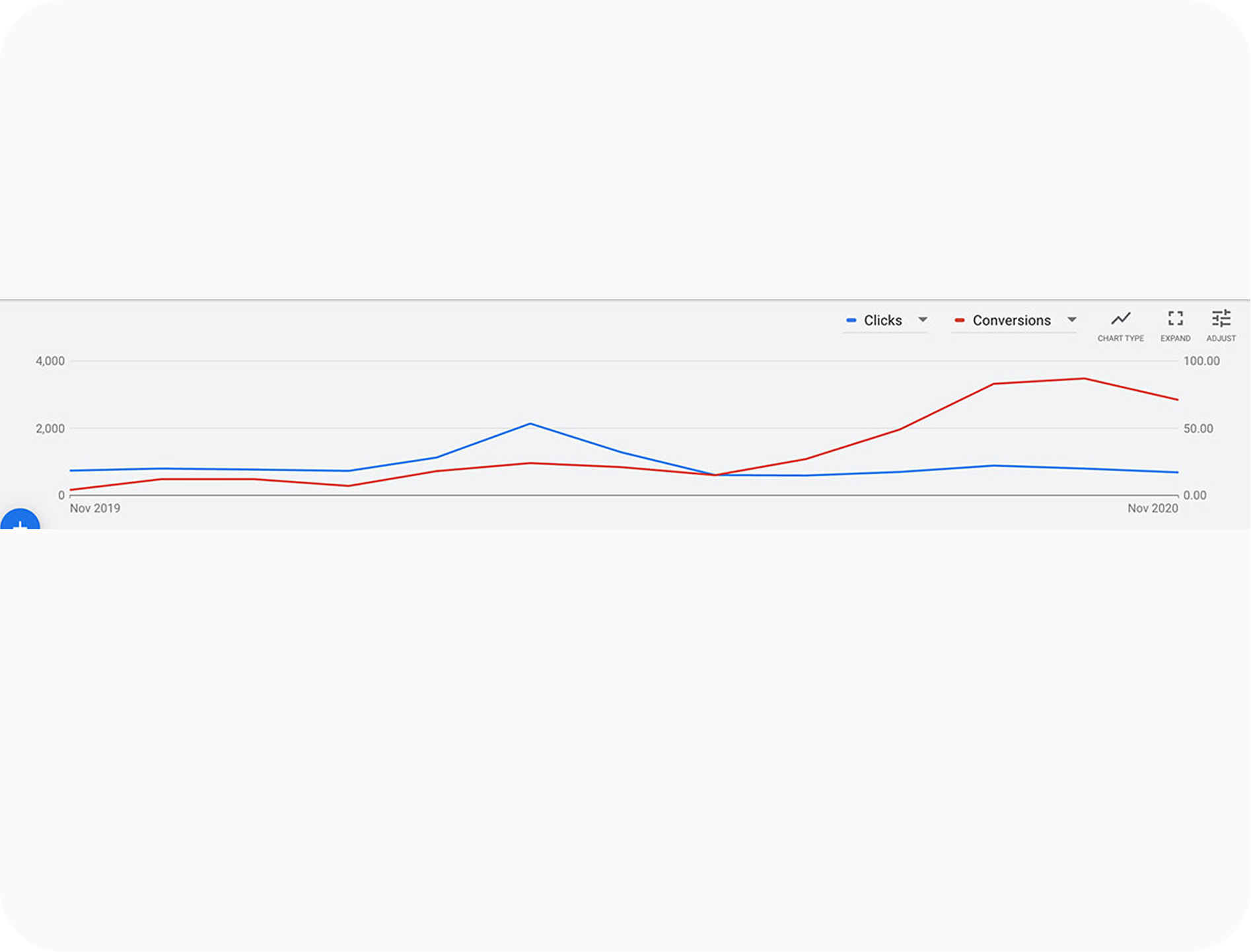Click the EXPAND text label

click(x=1175, y=338)
